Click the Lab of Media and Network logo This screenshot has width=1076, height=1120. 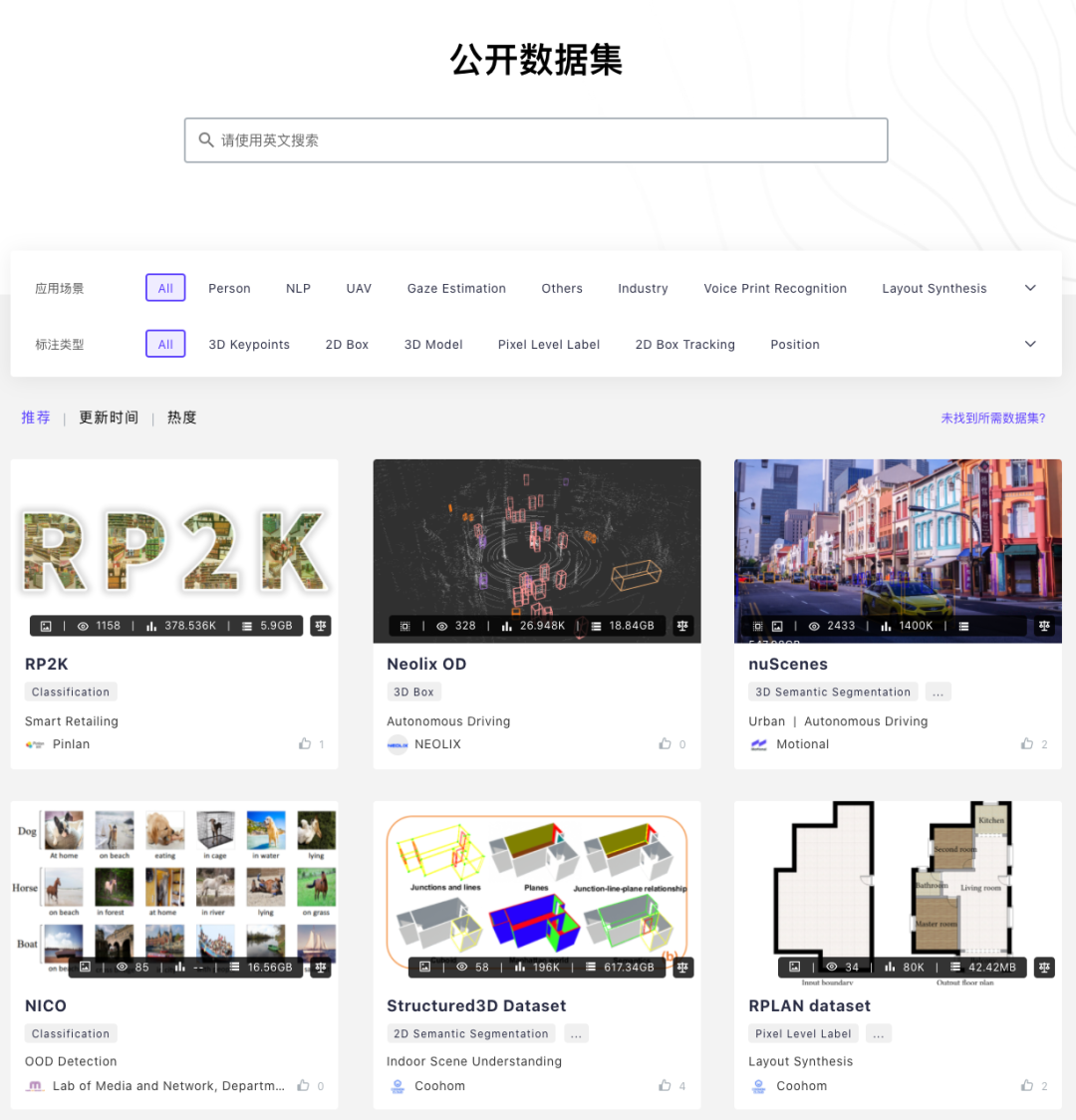pos(35,1086)
